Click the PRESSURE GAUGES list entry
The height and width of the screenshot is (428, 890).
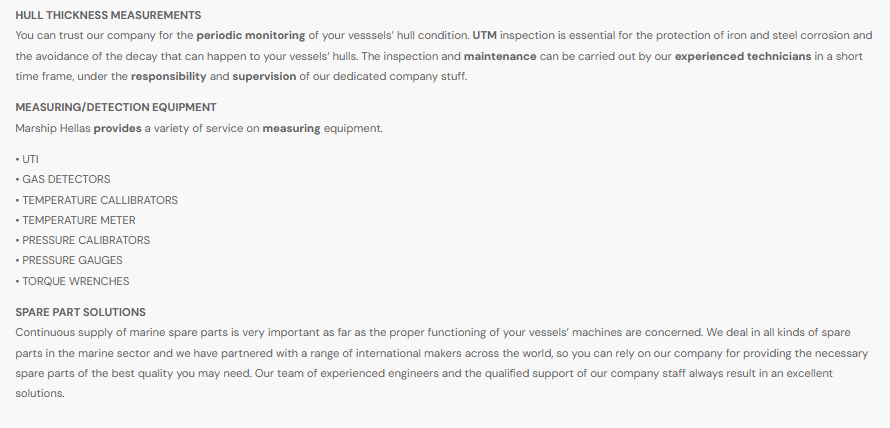[72, 260]
